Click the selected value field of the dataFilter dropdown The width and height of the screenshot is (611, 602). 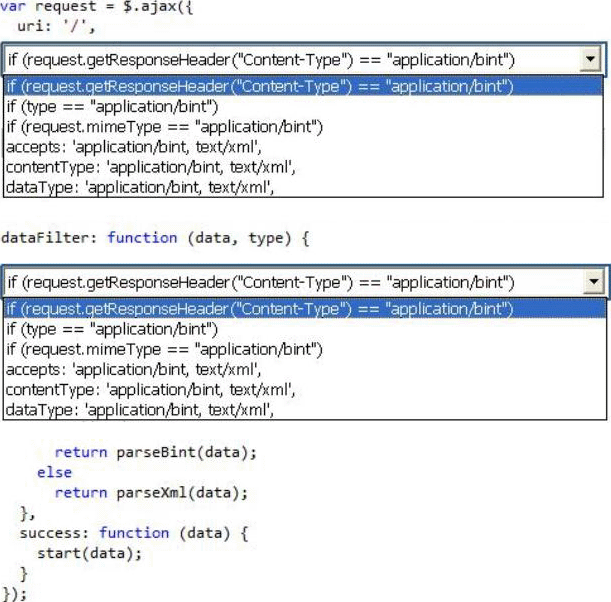click(x=290, y=283)
